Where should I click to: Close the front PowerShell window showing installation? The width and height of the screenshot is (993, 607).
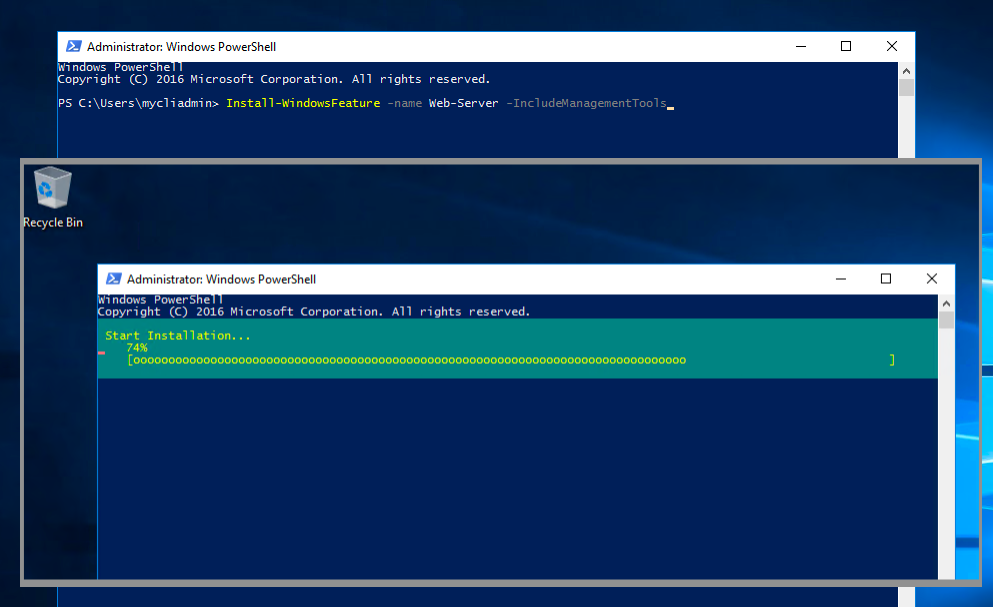point(932,279)
